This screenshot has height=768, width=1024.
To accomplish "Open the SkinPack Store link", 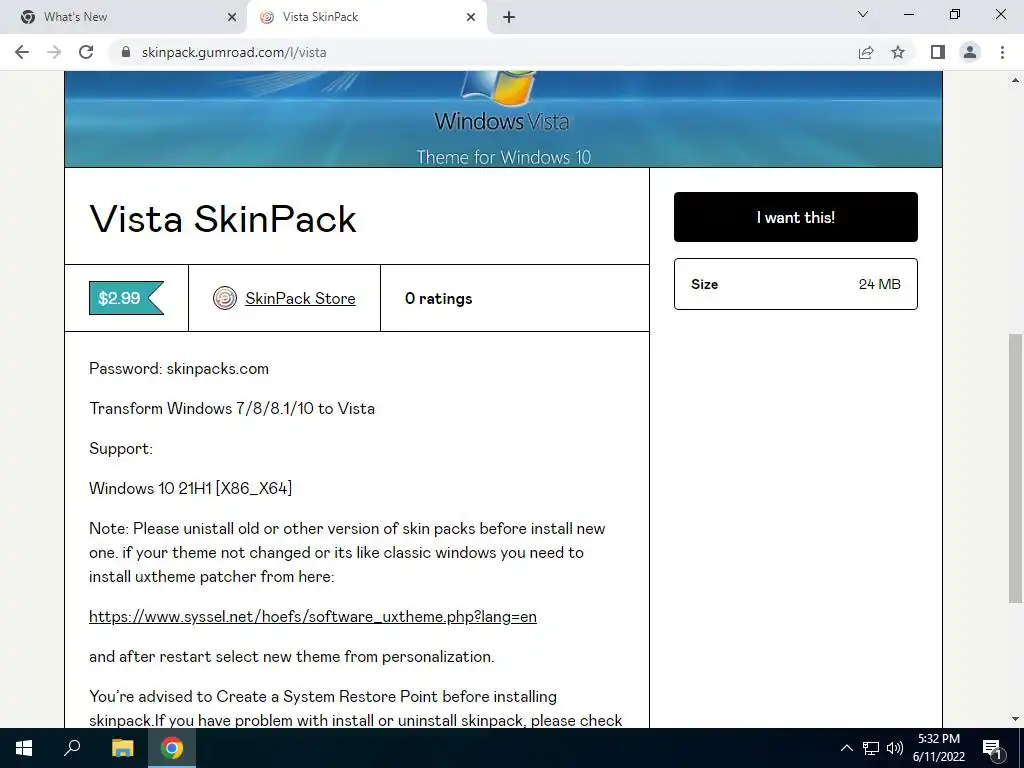I will (300, 298).
